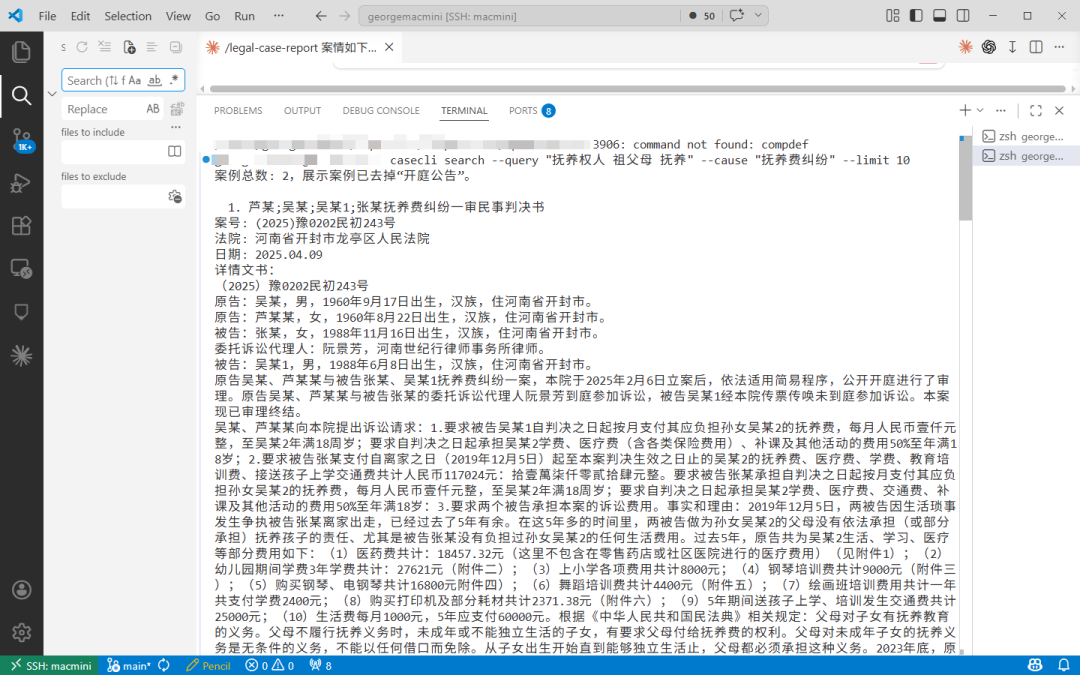Switch to the PORTS tab

(532, 110)
